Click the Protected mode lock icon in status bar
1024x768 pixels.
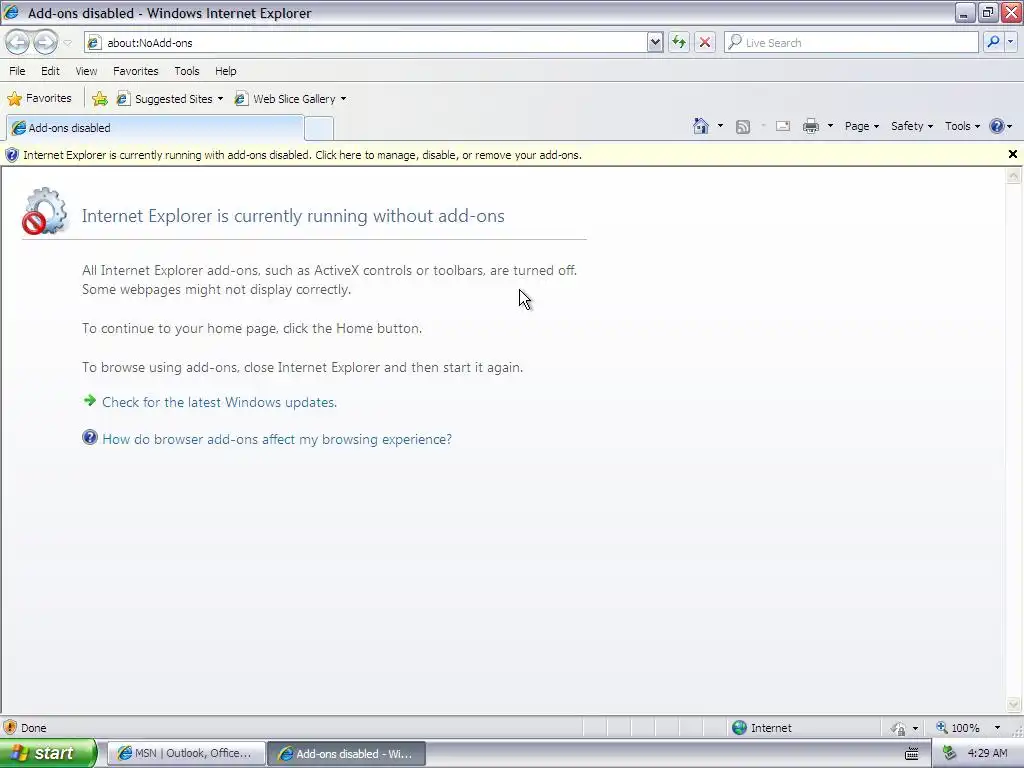899,728
